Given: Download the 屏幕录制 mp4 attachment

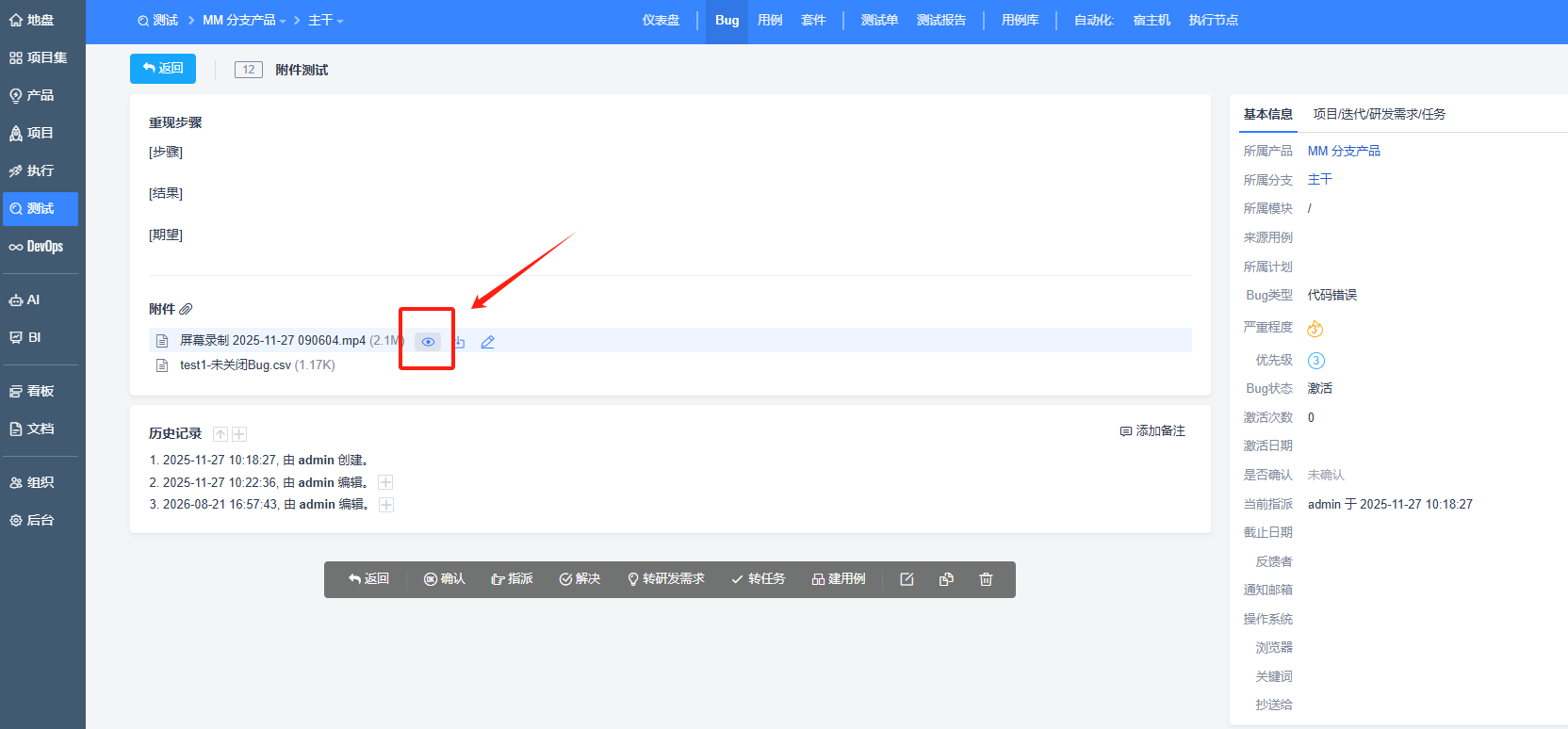Looking at the screenshot, I should click(460, 342).
